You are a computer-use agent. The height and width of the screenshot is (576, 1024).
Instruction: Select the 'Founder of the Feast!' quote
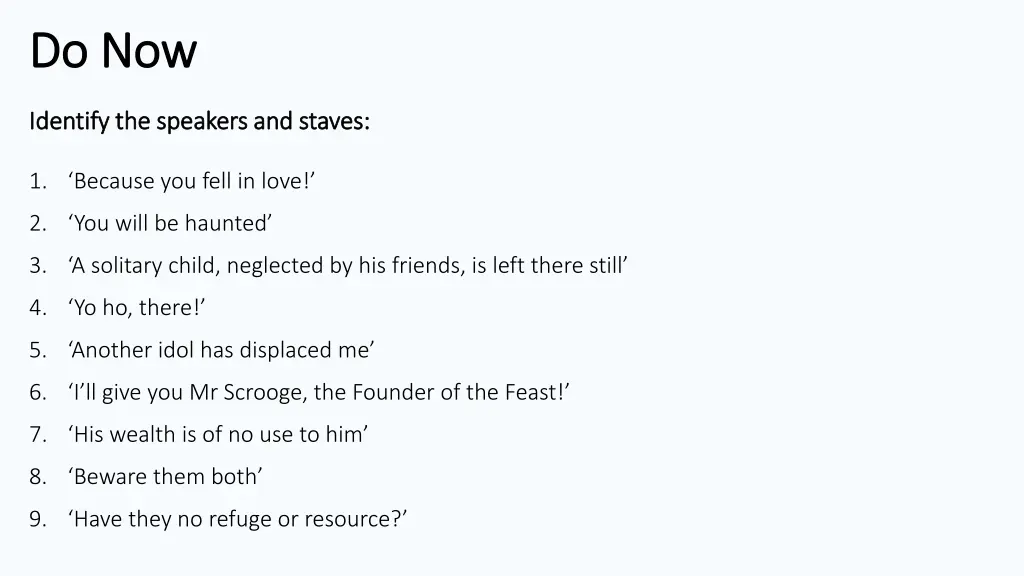coord(319,392)
